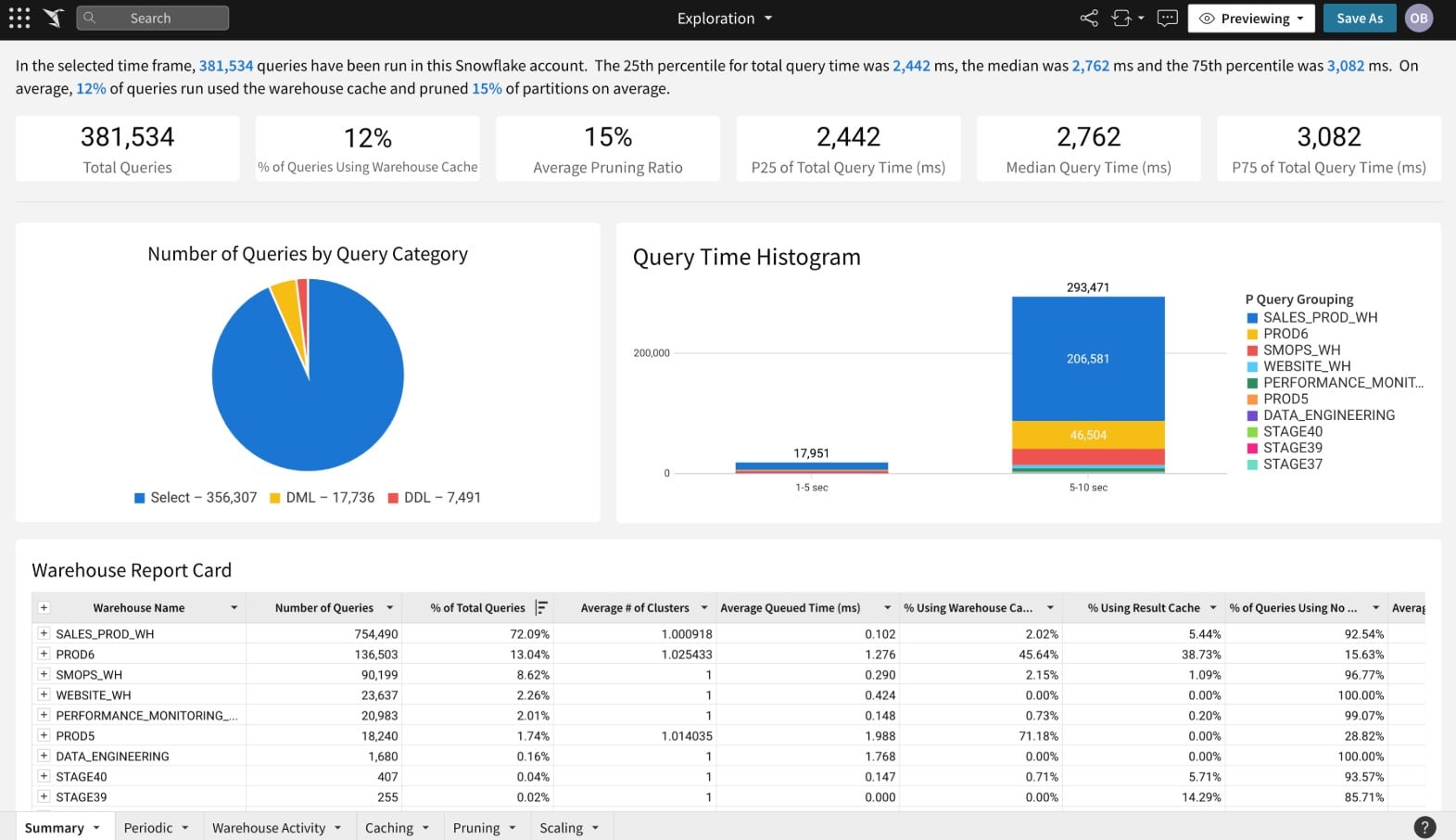Click the Save As button

(1360, 18)
